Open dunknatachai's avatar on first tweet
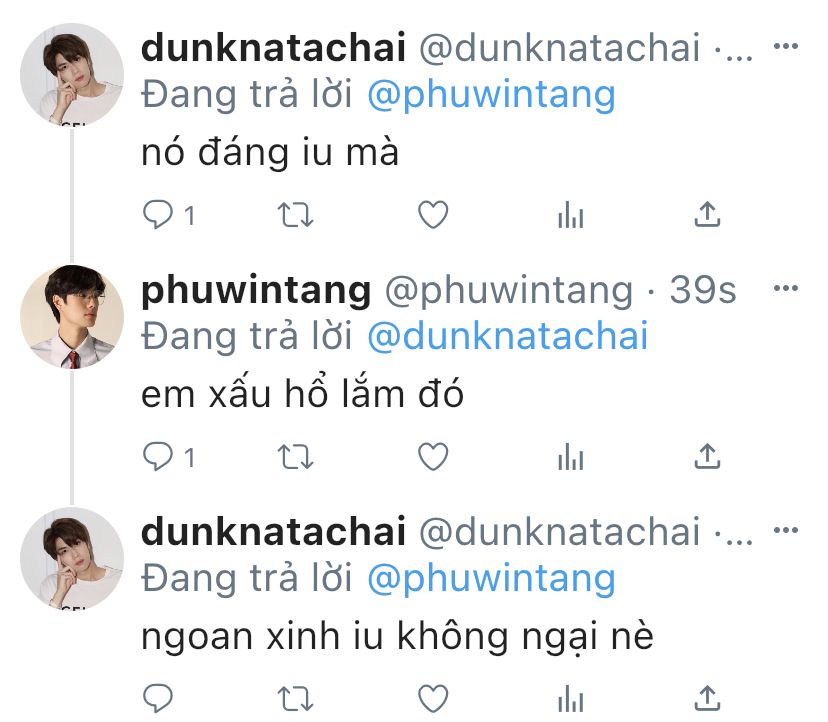Viewport: 828px width, 722px height. click(x=72, y=74)
